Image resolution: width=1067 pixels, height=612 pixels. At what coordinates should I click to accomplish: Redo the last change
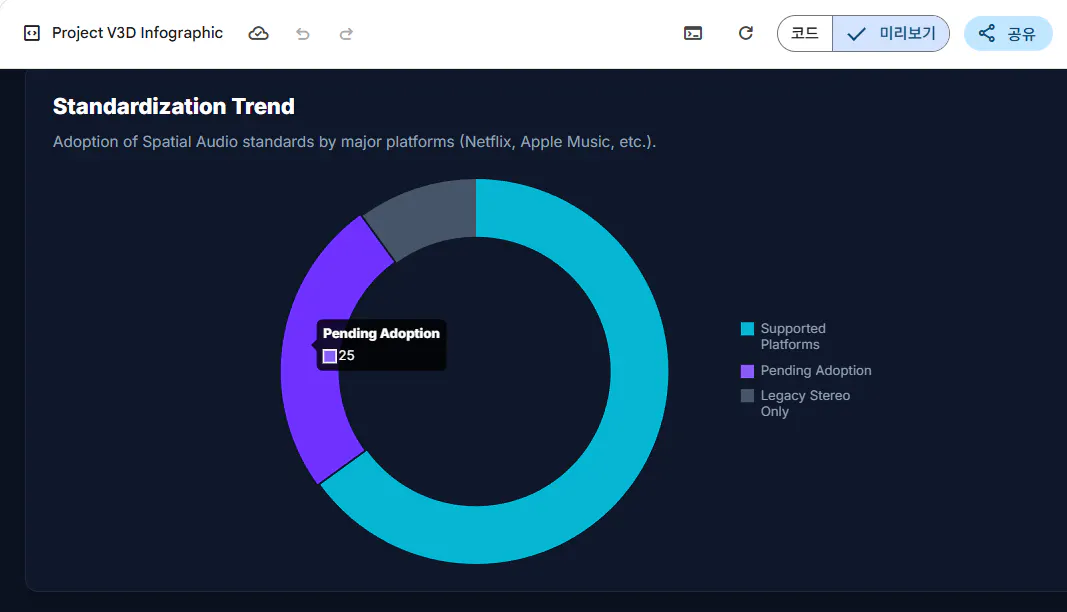346,33
